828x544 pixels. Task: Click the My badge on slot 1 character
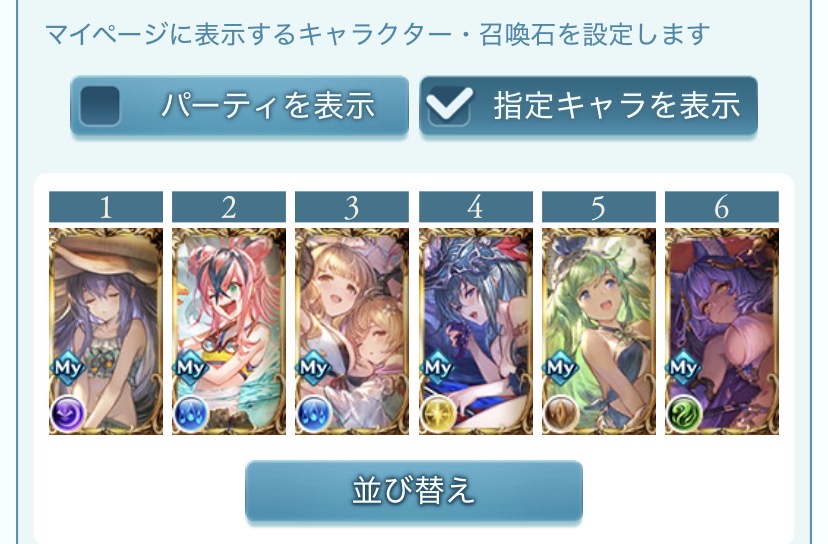click(69, 366)
